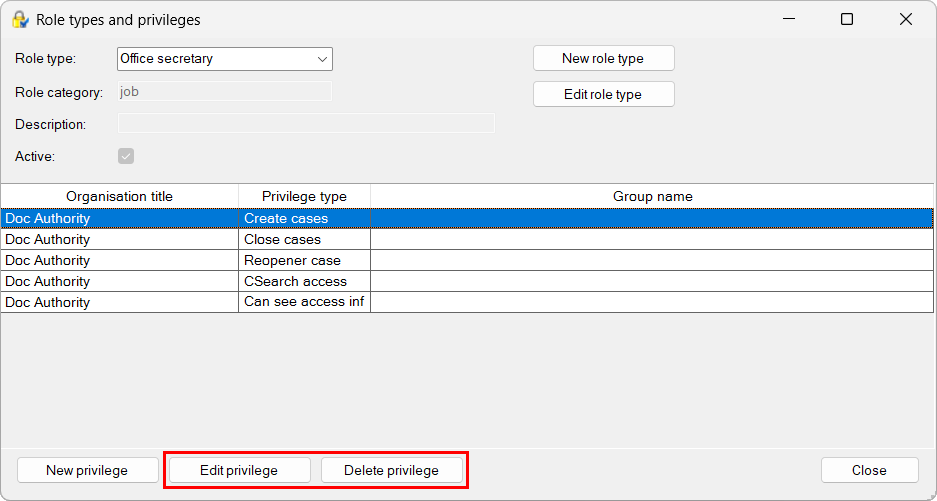Select the Close cases privilege cell
Image resolution: width=937 pixels, height=501 pixels.
[304, 239]
